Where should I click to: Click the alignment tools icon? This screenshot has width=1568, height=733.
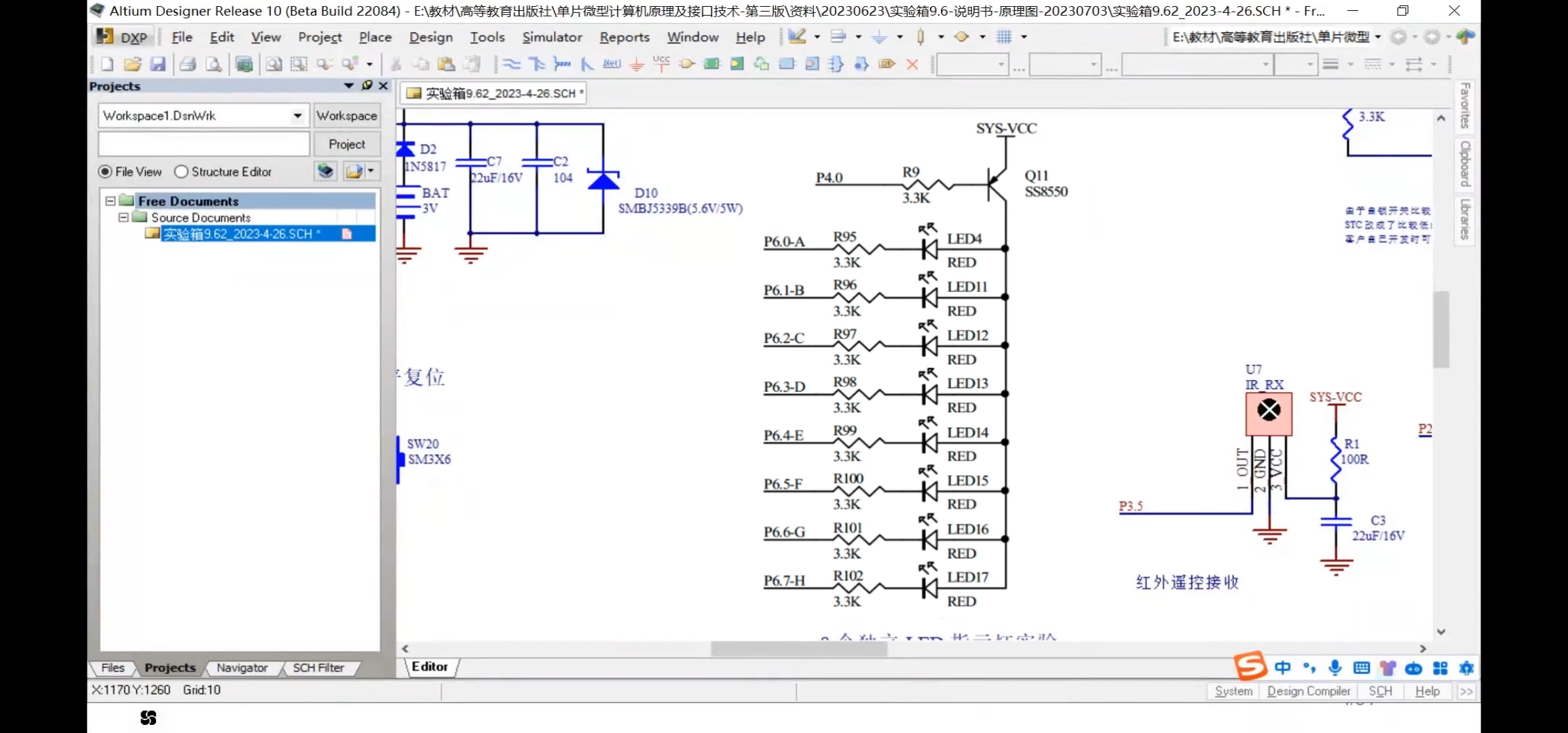pyautogui.click(x=838, y=37)
